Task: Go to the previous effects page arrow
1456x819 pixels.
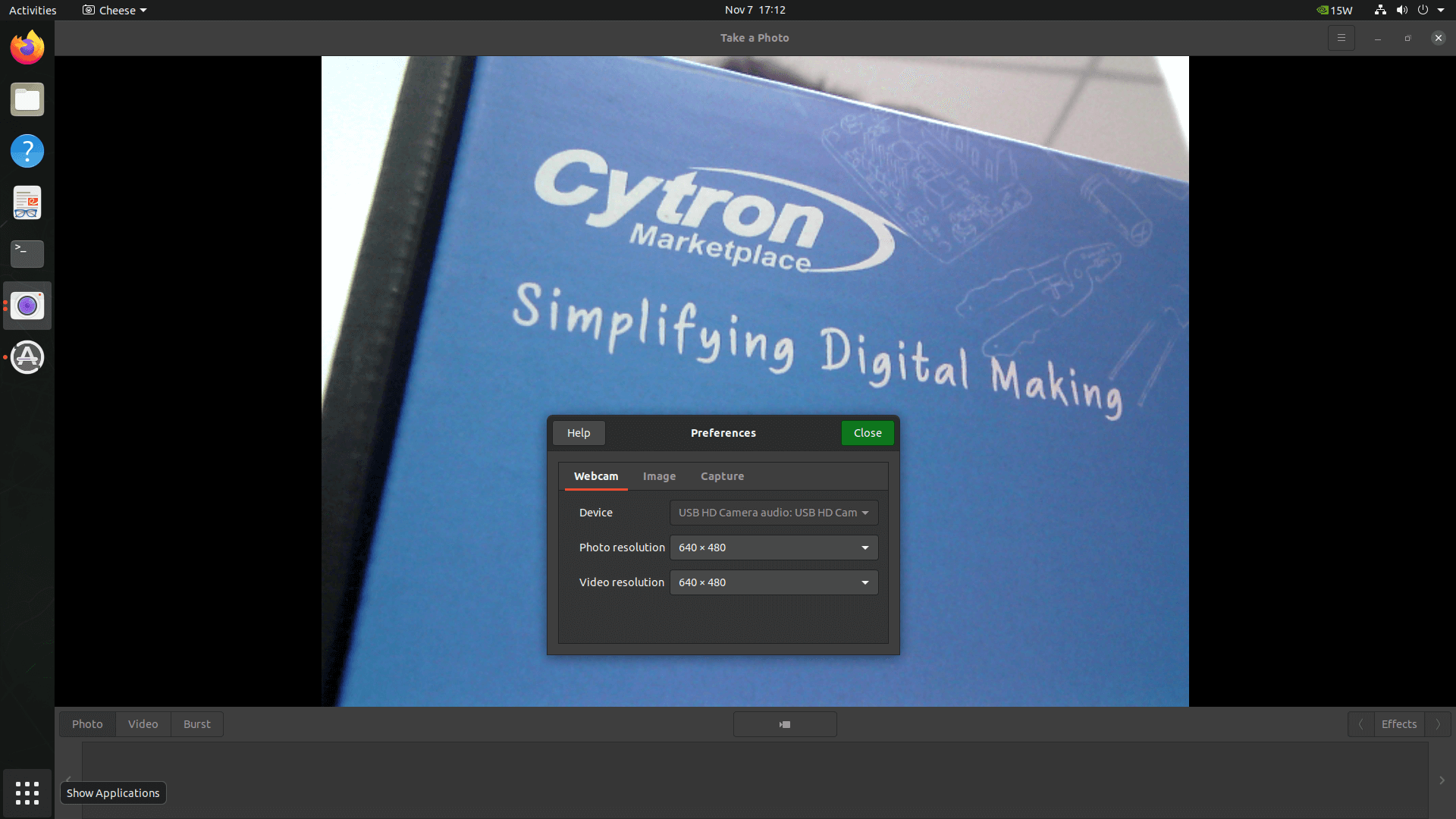Action: [1360, 724]
